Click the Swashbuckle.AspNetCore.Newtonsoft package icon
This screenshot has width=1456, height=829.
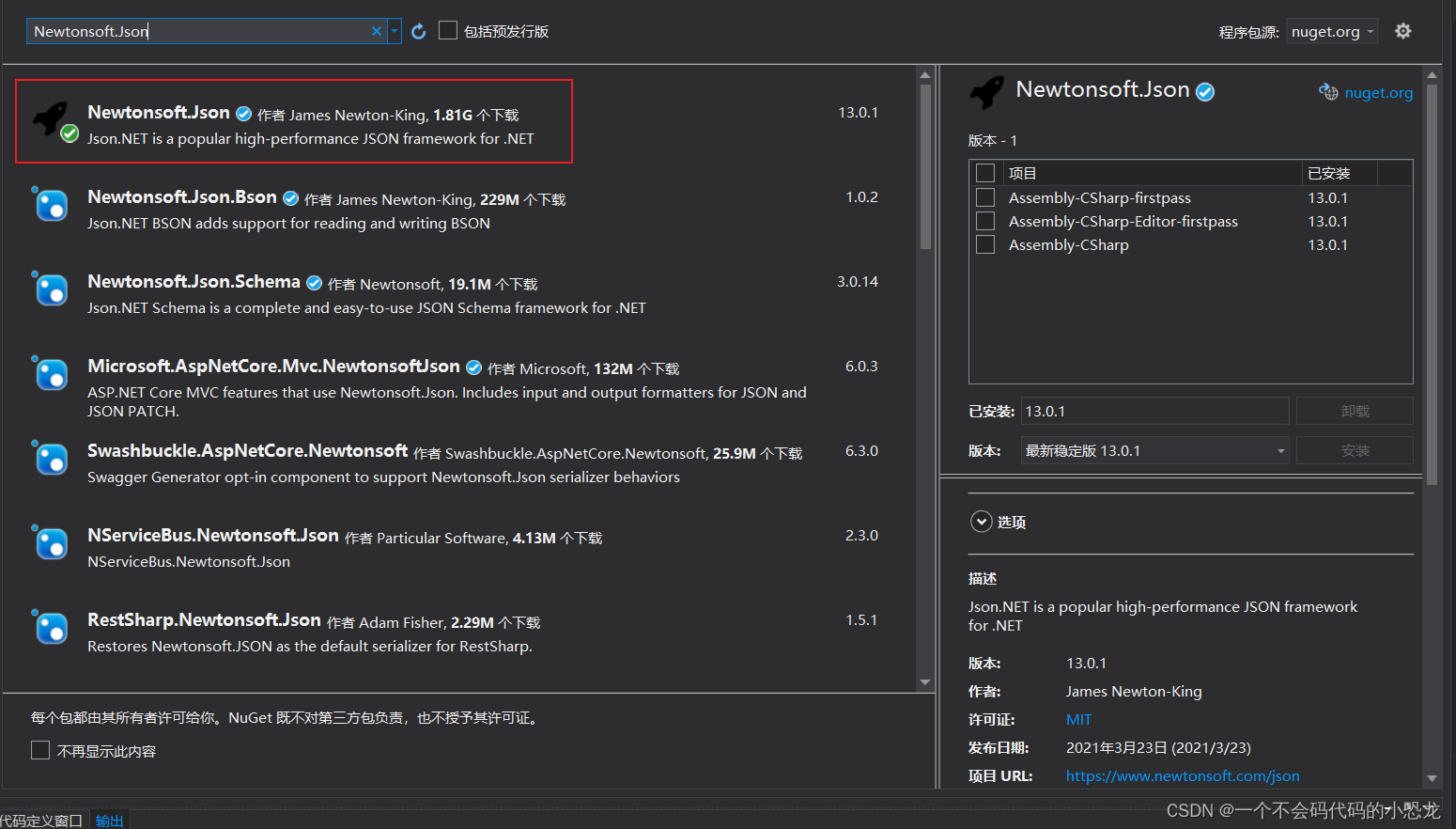(51, 459)
